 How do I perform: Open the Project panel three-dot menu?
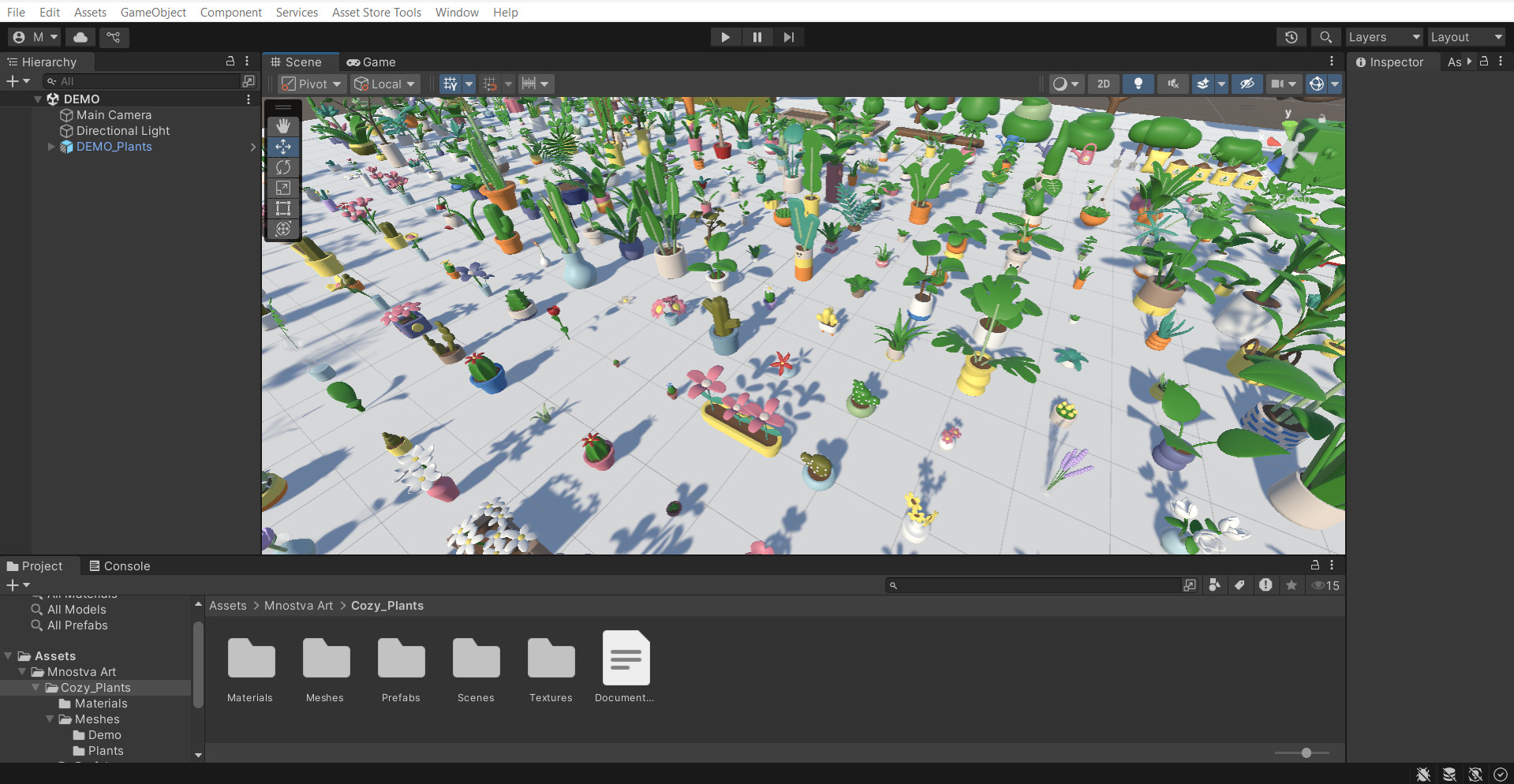[1332, 566]
